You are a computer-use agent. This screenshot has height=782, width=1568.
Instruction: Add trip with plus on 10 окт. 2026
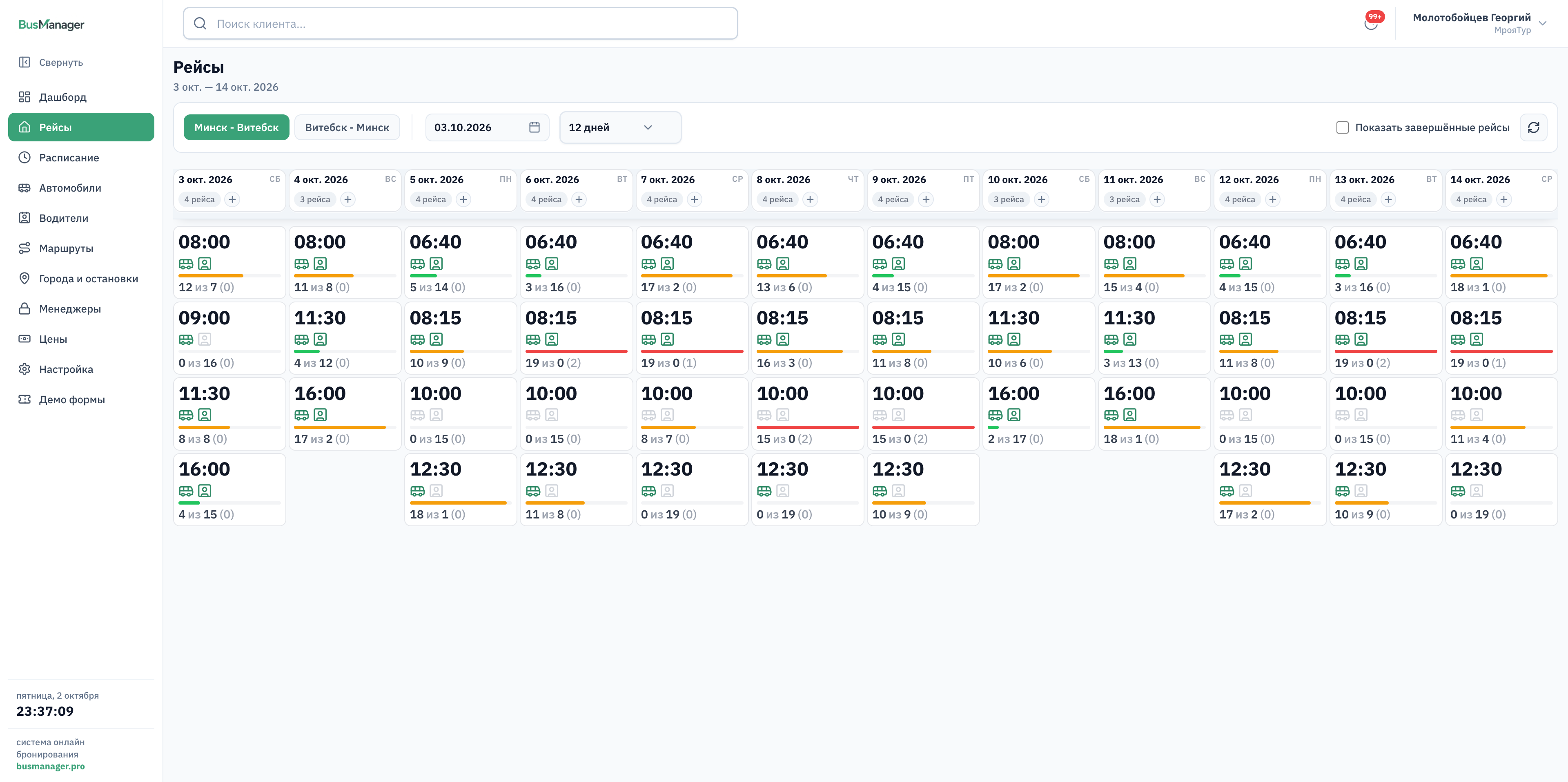click(1042, 199)
